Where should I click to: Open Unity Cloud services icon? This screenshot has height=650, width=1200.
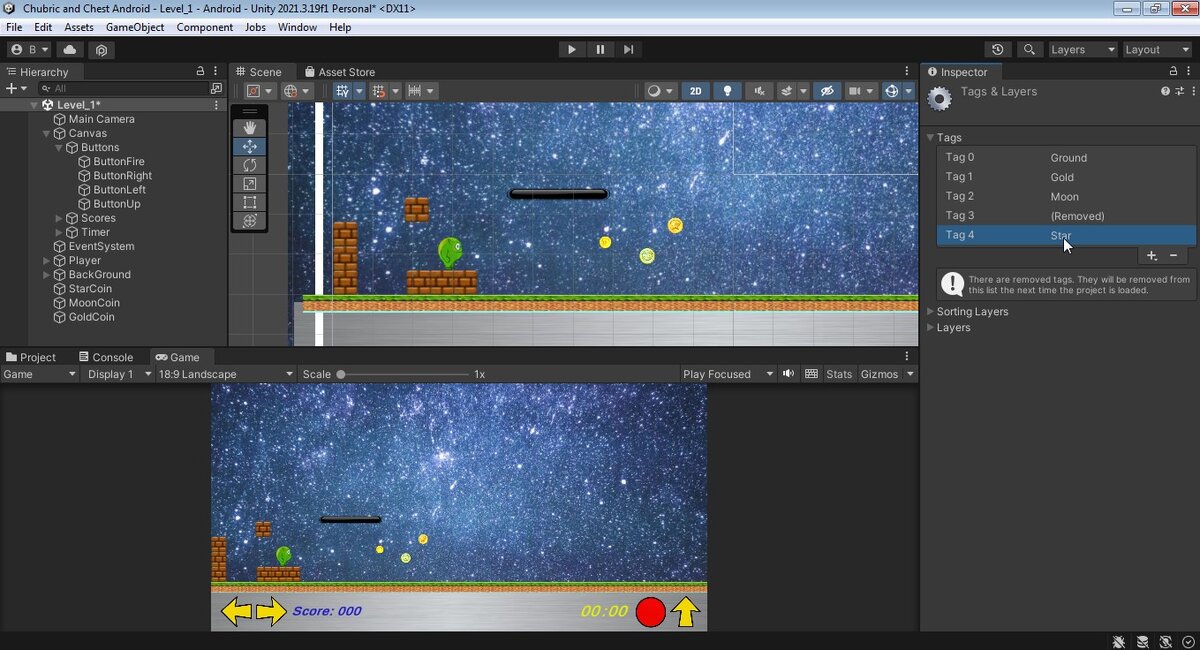tap(69, 49)
